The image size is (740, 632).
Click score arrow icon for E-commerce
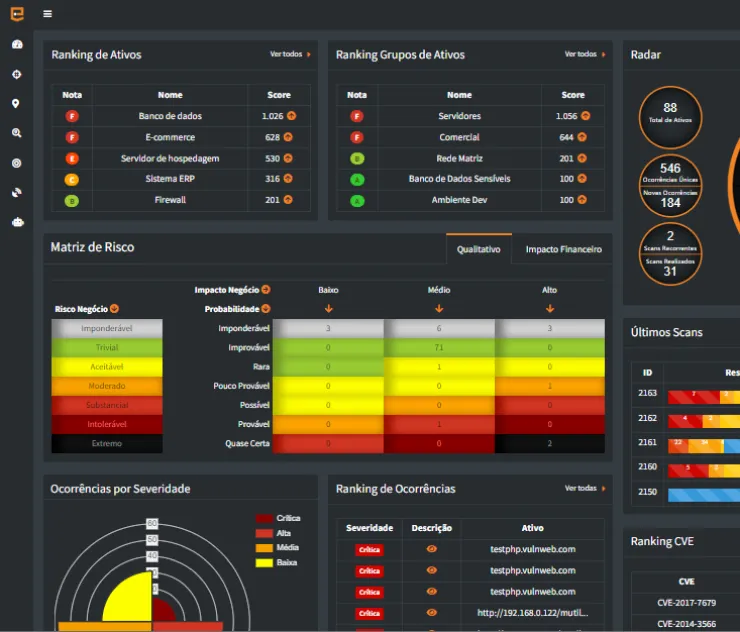(288, 137)
